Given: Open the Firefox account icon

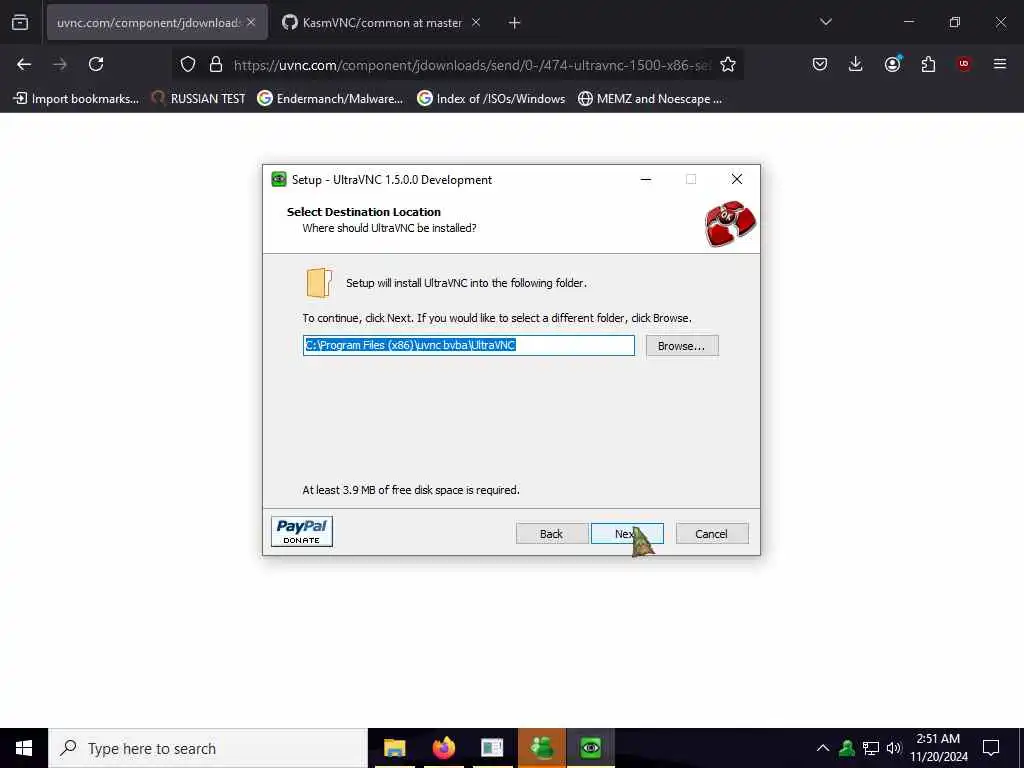Looking at the screenshot, I should pos(892,64).
